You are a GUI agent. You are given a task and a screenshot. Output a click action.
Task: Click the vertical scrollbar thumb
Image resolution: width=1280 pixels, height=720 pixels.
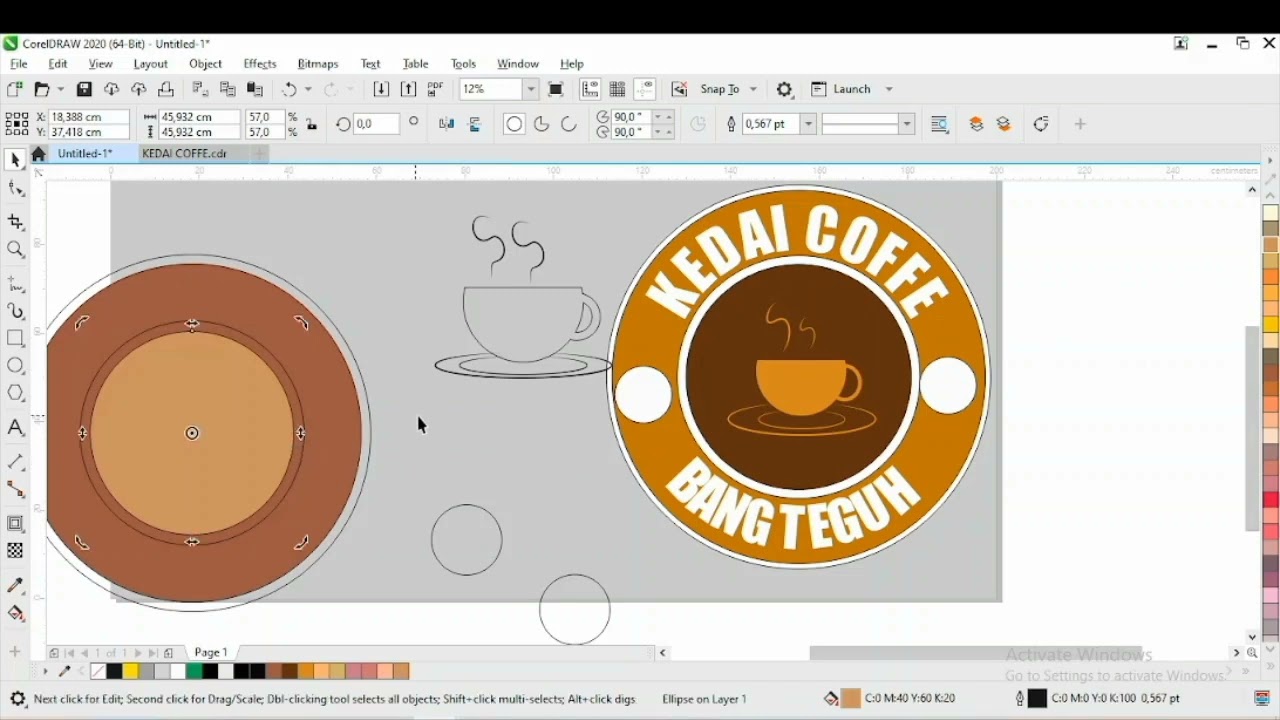point(1253,429)
